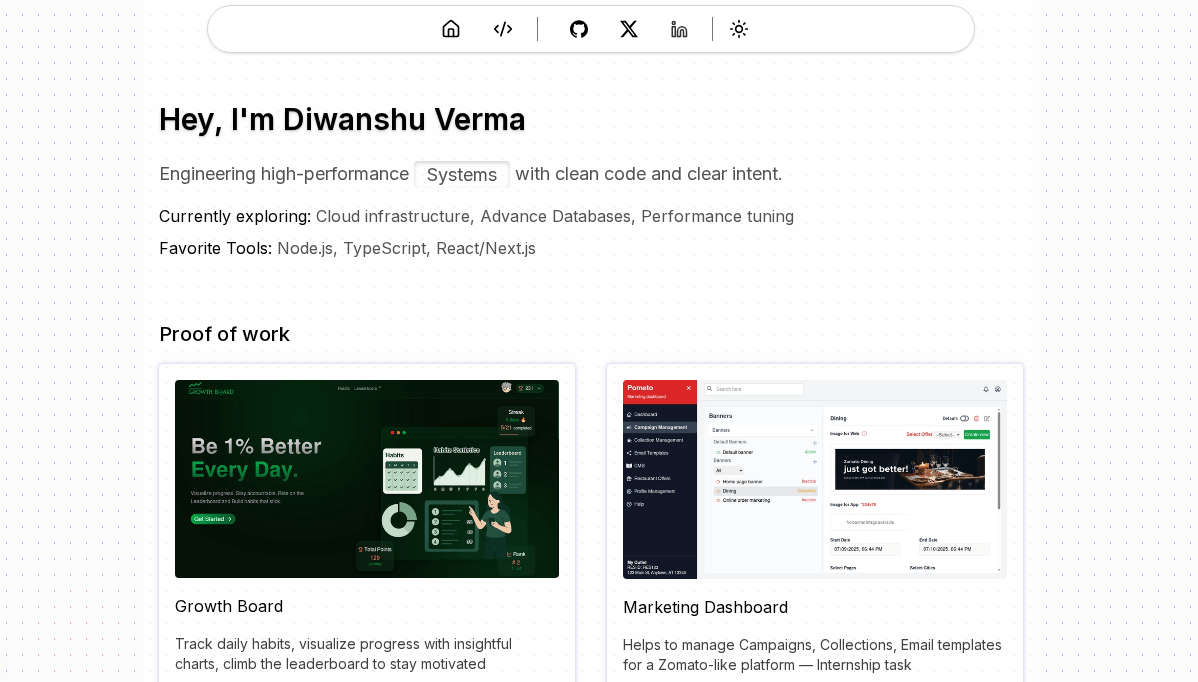Click the delete icon beside the Dining banner
The height and width of the screenshot is (682, 1198).
coord(978,418)
